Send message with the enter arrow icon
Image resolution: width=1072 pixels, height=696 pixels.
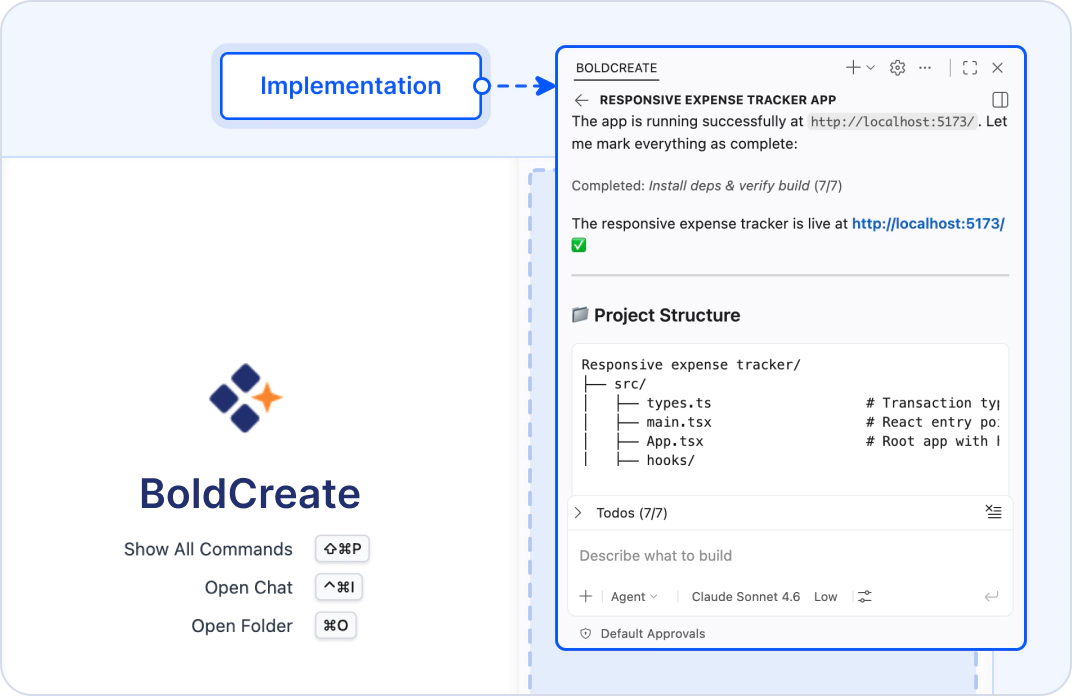pyautogui.click(x=991, y=596)
